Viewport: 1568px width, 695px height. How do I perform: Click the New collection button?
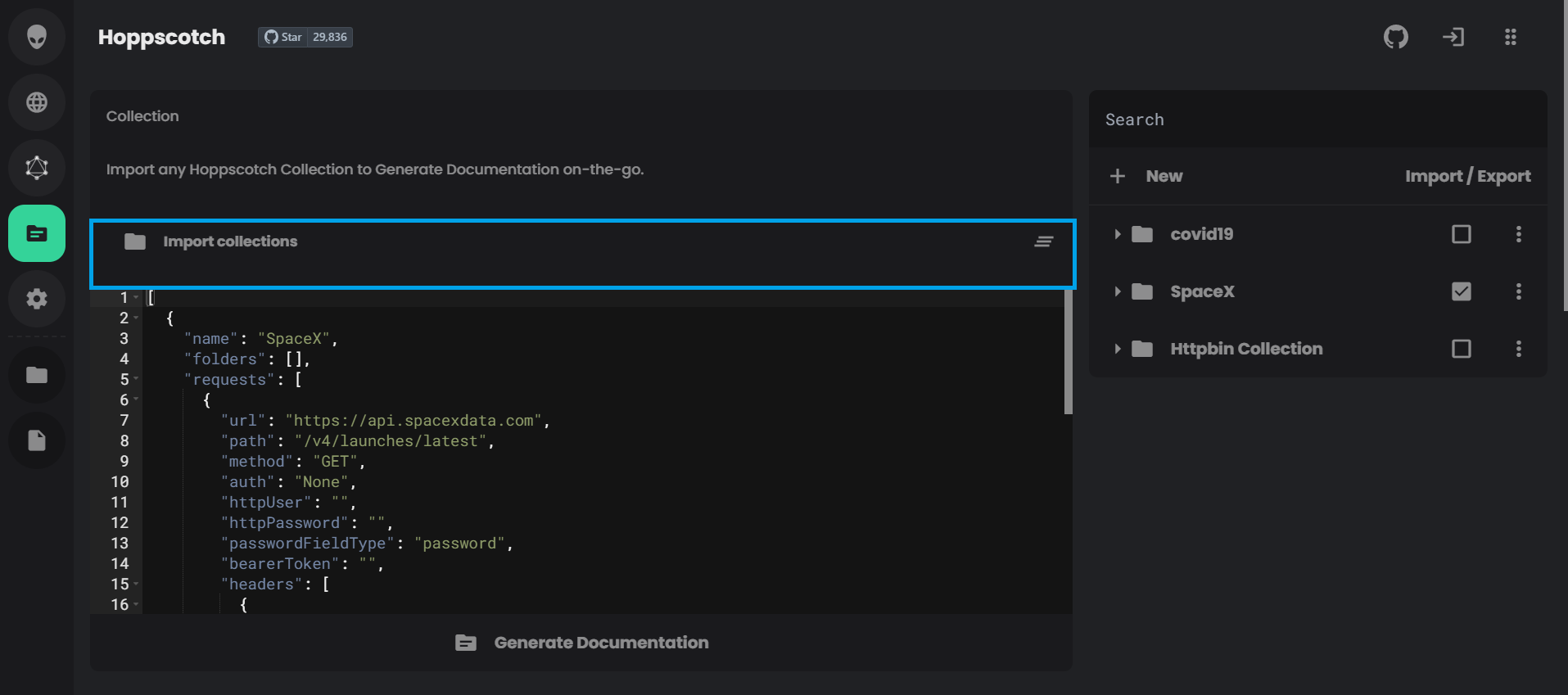click(x=1146, y=176)
